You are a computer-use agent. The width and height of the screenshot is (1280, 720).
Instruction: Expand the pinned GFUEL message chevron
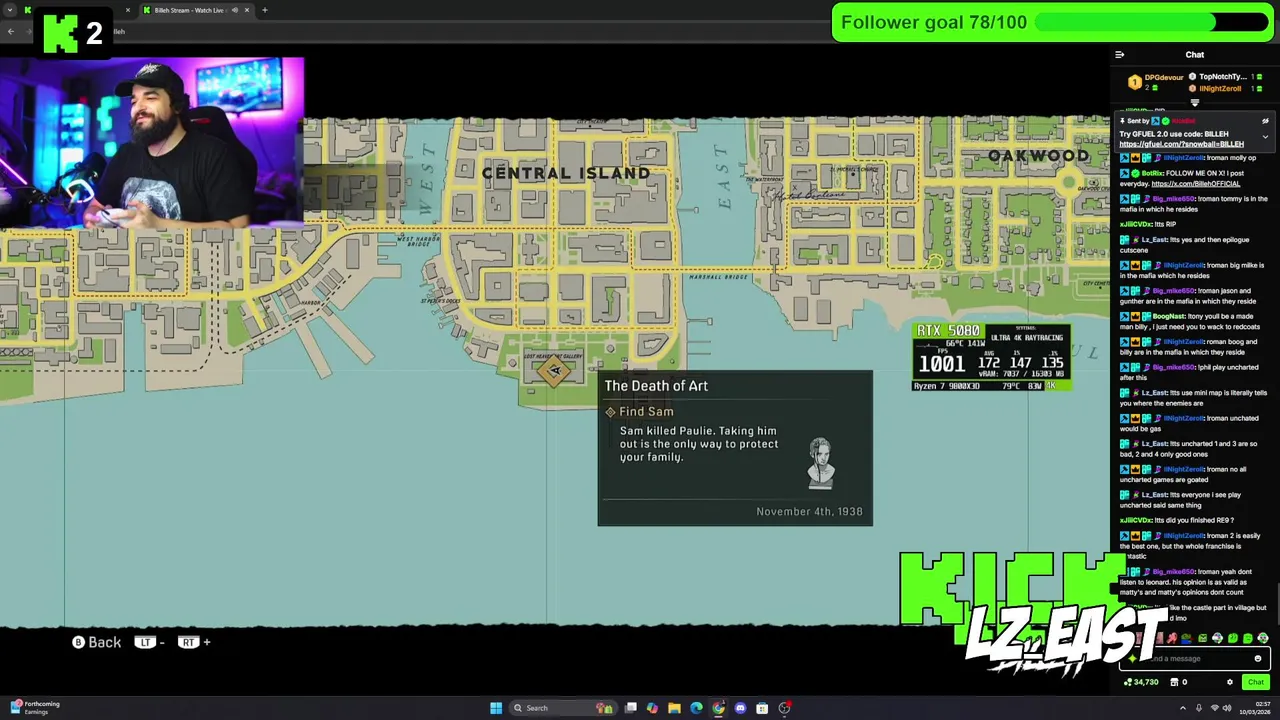pyautogui.click(x=1265, y=137)
